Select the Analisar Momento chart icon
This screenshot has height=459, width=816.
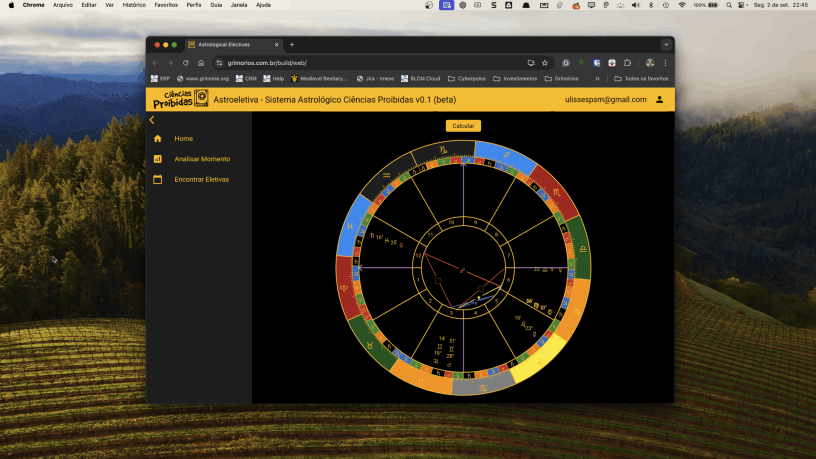[x=157, y=159]
